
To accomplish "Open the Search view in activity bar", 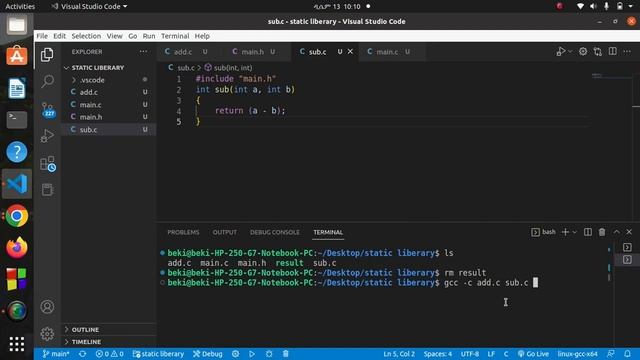I will click(47, 81).
